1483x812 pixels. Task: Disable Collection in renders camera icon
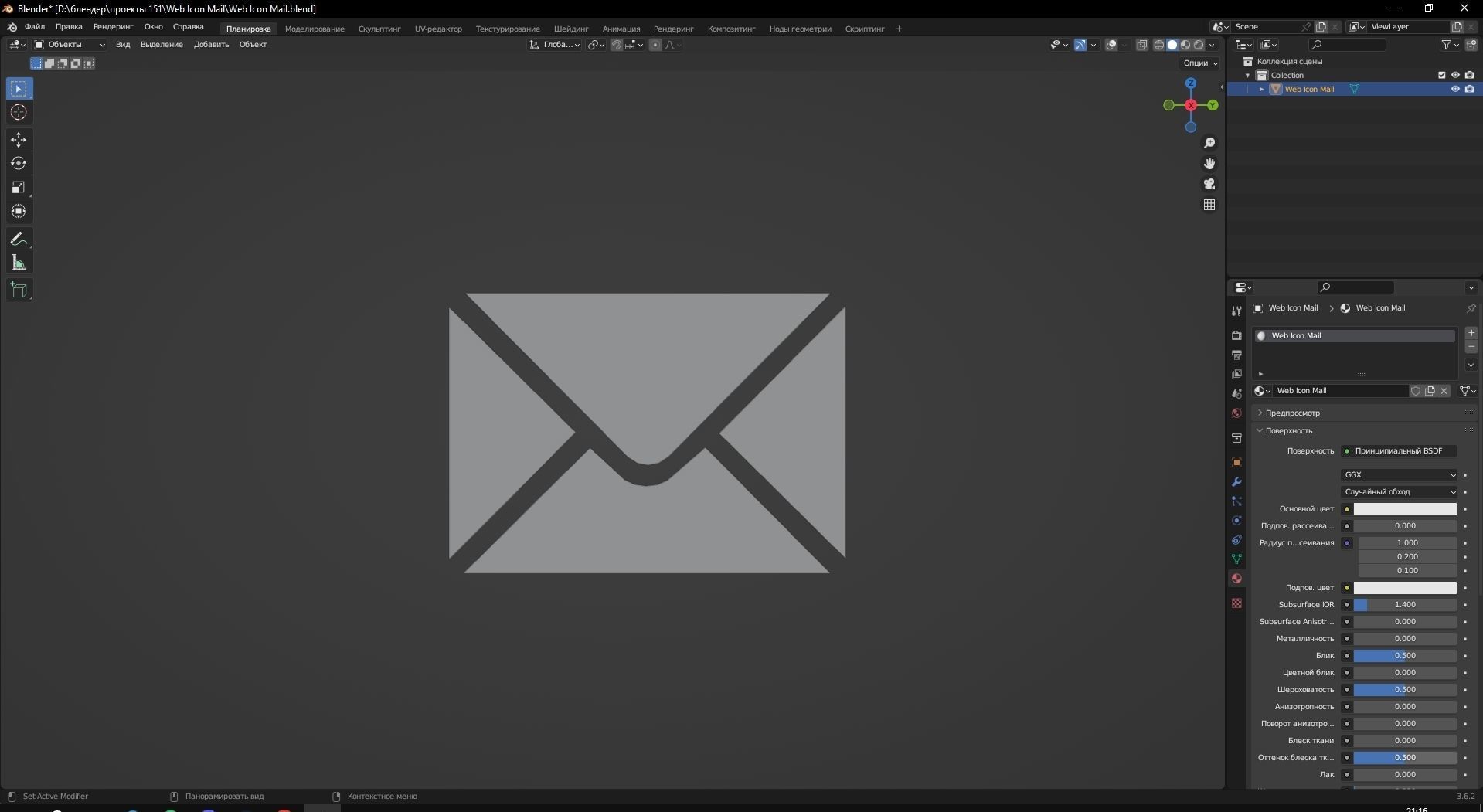[x=1469, y=75]
